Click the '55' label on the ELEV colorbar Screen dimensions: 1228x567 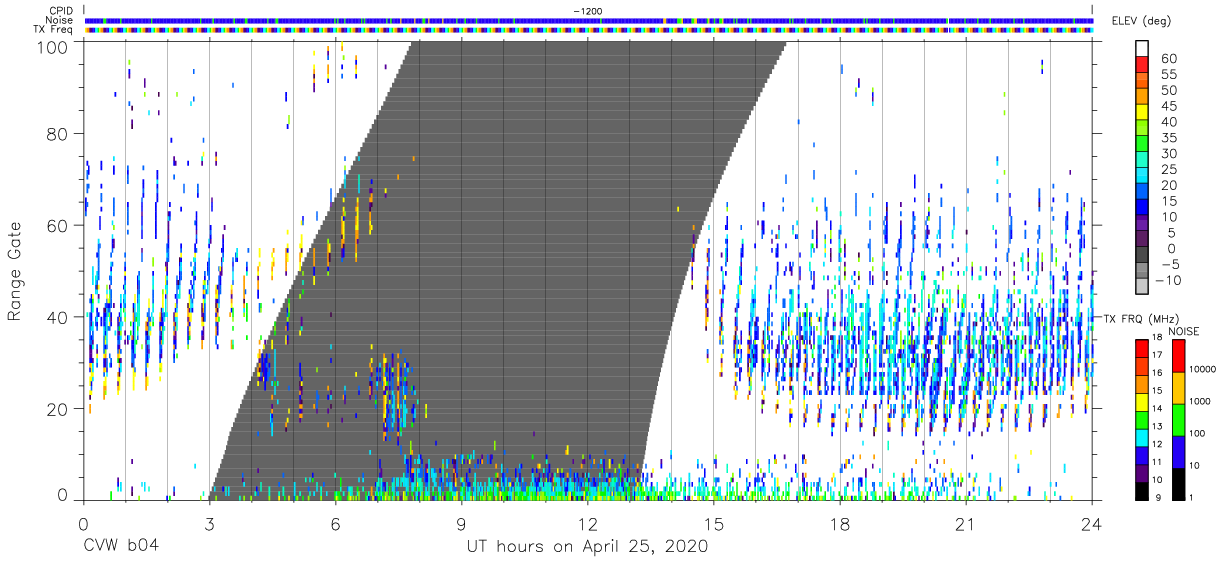point(1167,75)
